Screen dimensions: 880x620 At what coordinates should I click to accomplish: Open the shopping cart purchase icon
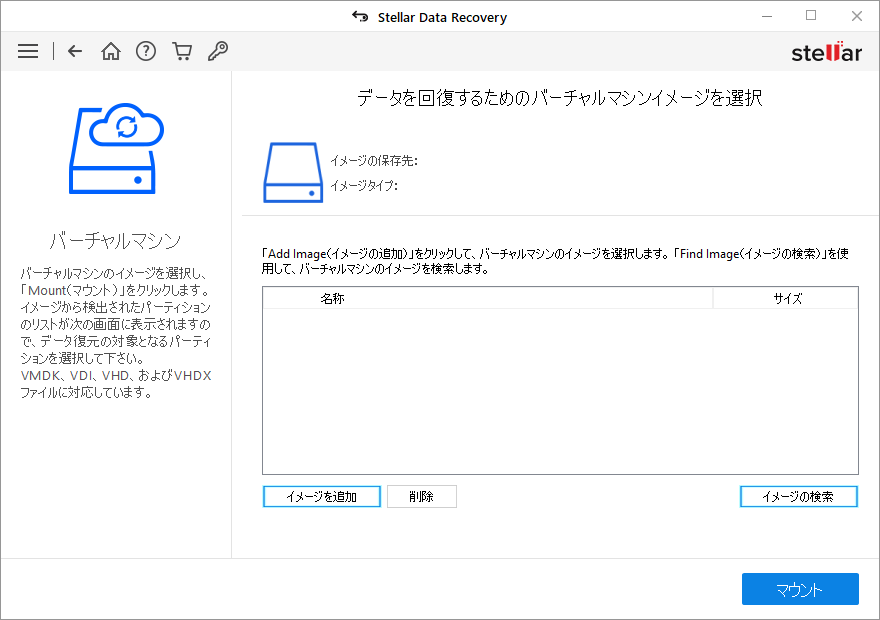click(x=182, y=51)
